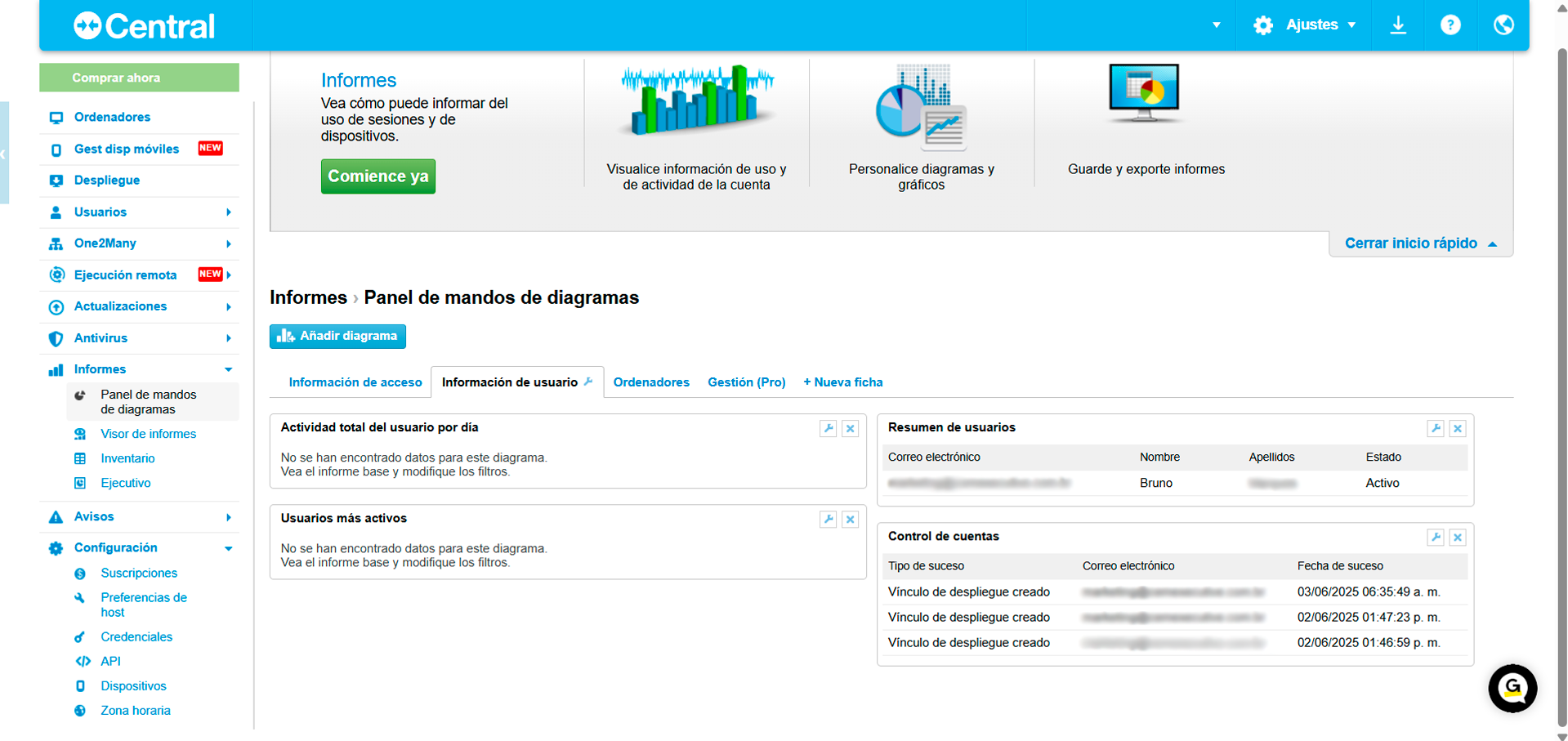The width and height of the screenshot is (1568, 741).
Task: Click the globe icon at top right
Action: (1503, 25)
